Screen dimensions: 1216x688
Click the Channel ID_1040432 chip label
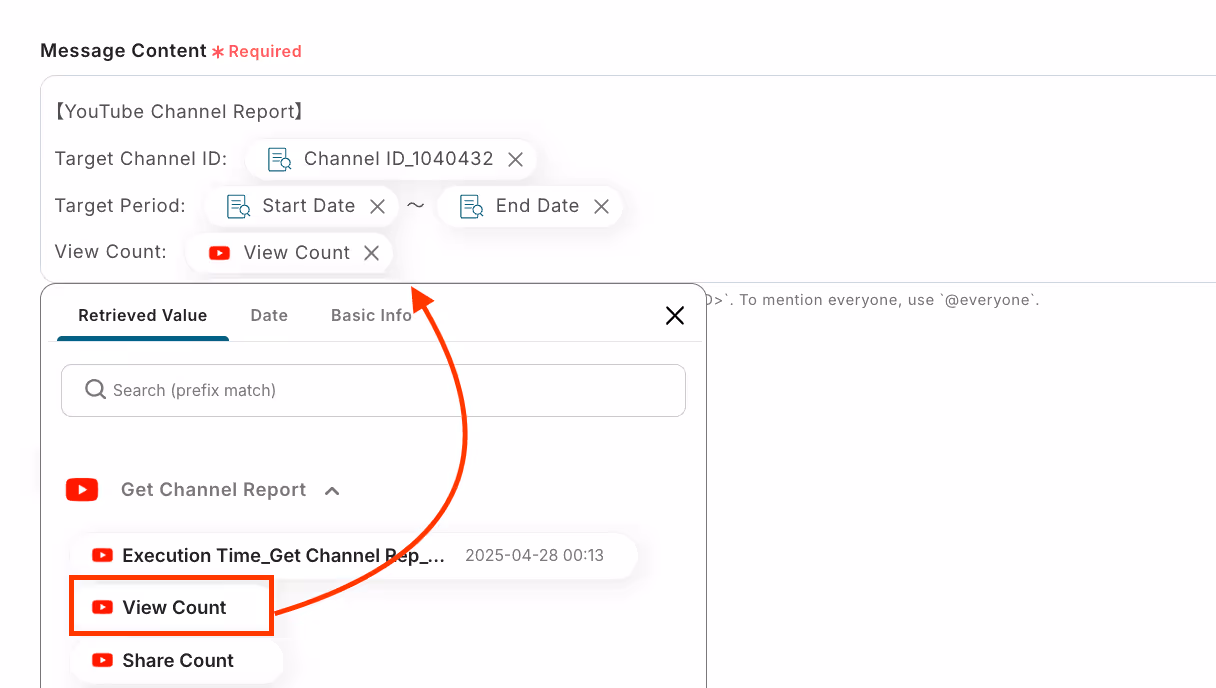(399, 159)
